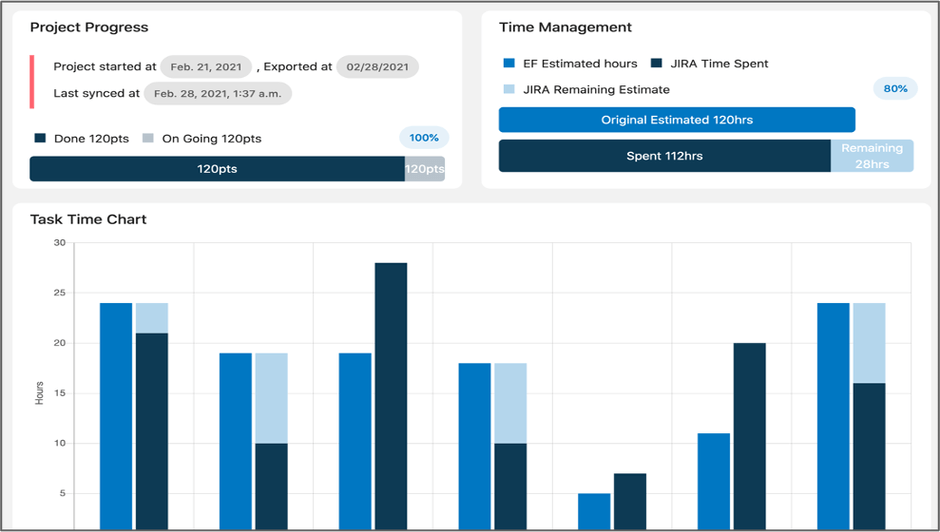
Task: Click the Time Management panel title
Action: click(x=565, y=27)
